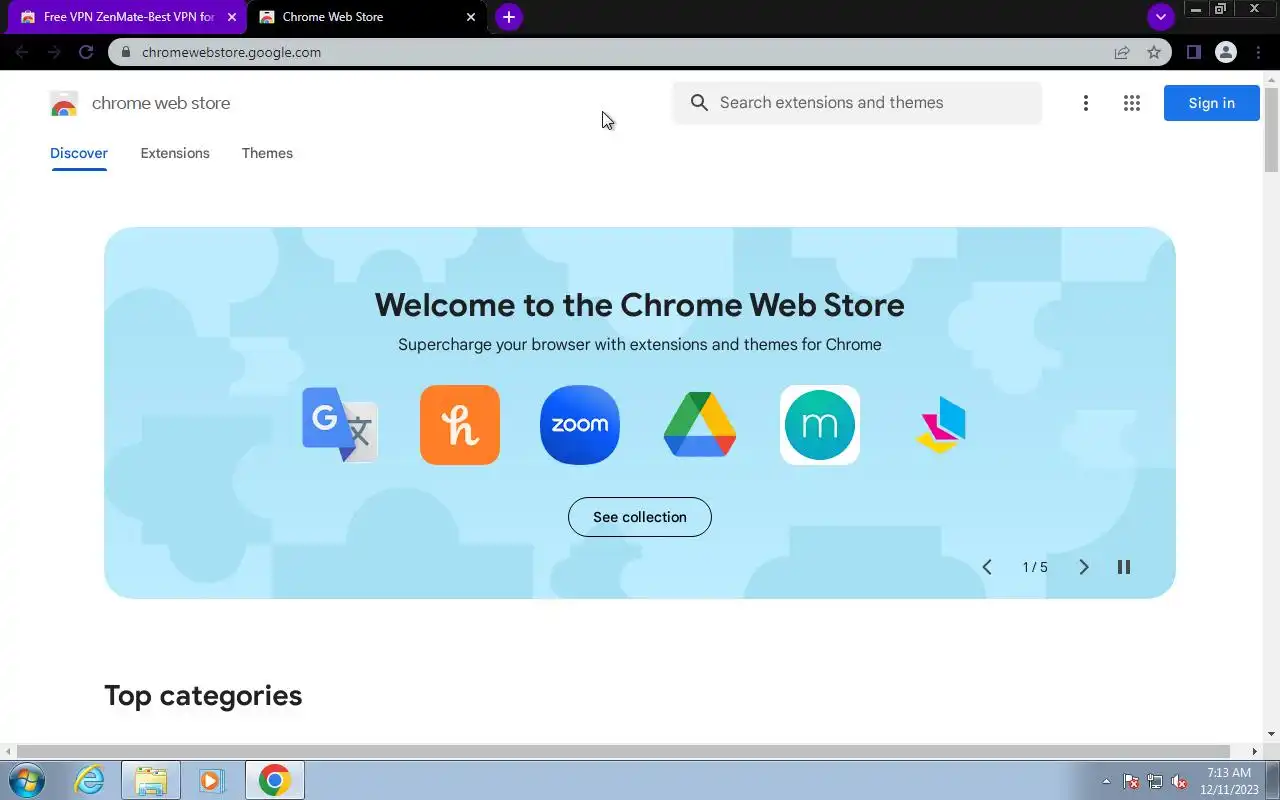Open the Chrome profile avatar
1280x800 pixels.
[x=1226, y=52]
